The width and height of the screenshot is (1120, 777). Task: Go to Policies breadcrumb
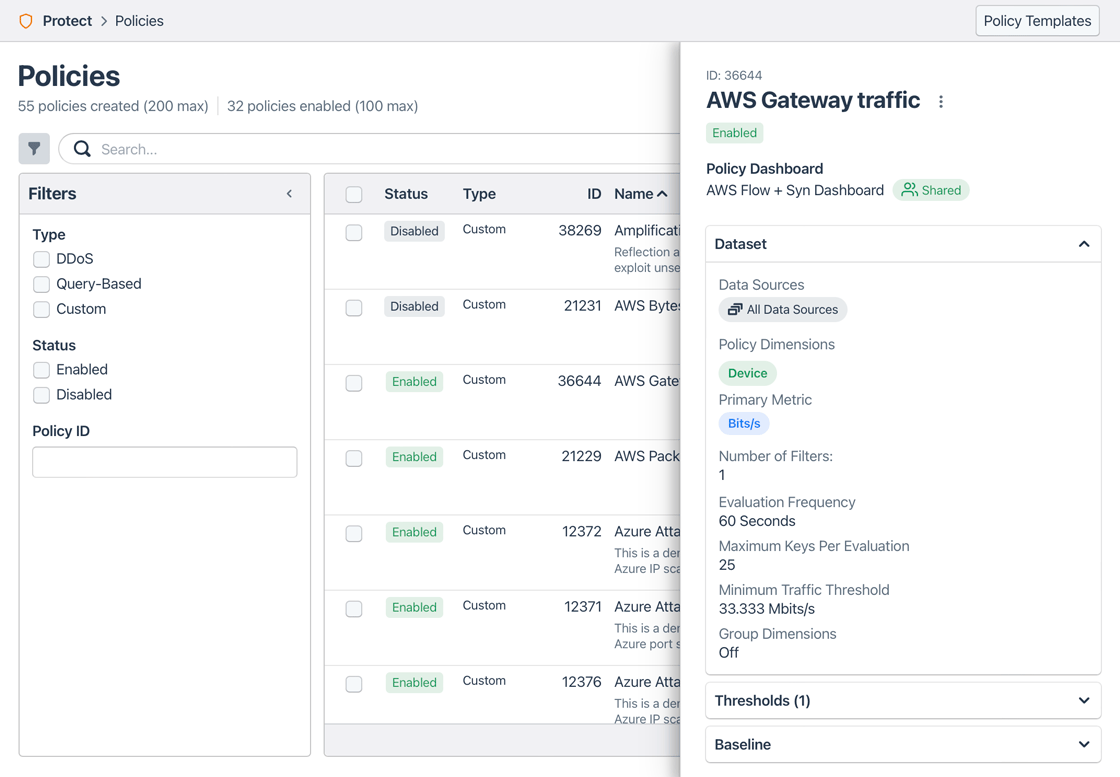pos(139,21)
